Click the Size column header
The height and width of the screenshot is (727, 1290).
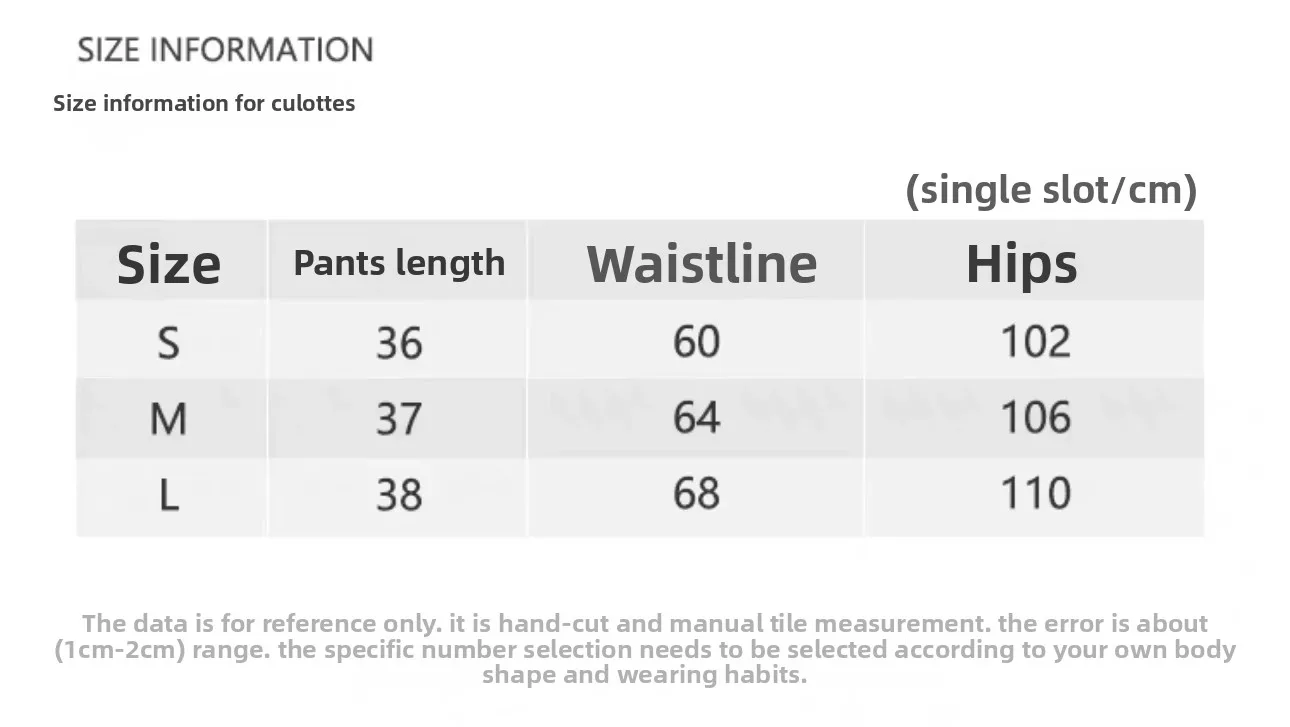coord(169,265)
